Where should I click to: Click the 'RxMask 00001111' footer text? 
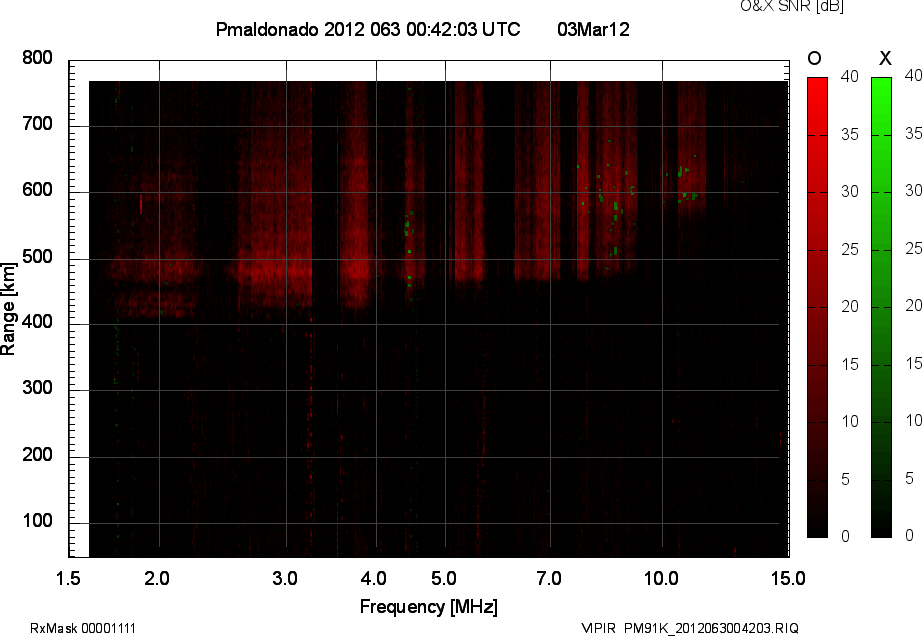83,628
